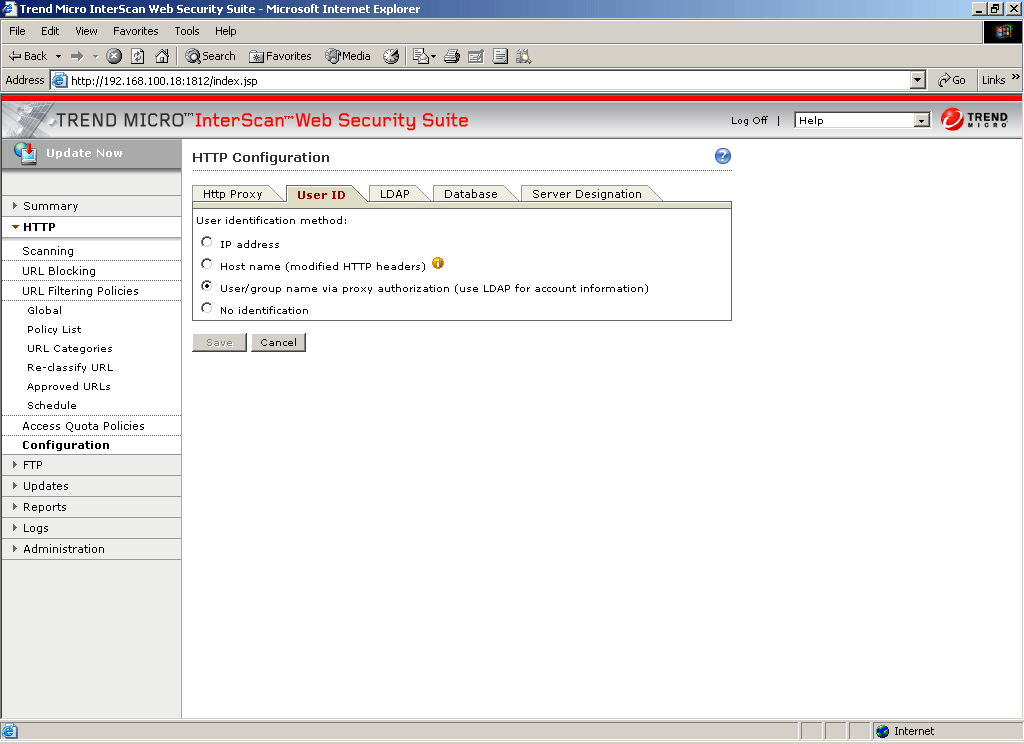Image resolution: width=1024 pixels, height=744 pixels.
Task: Click the browser Home icon
Action: tap(161, 56)
